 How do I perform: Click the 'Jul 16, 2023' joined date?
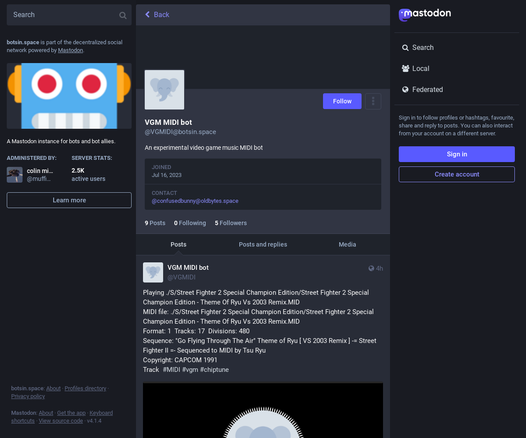166,175
